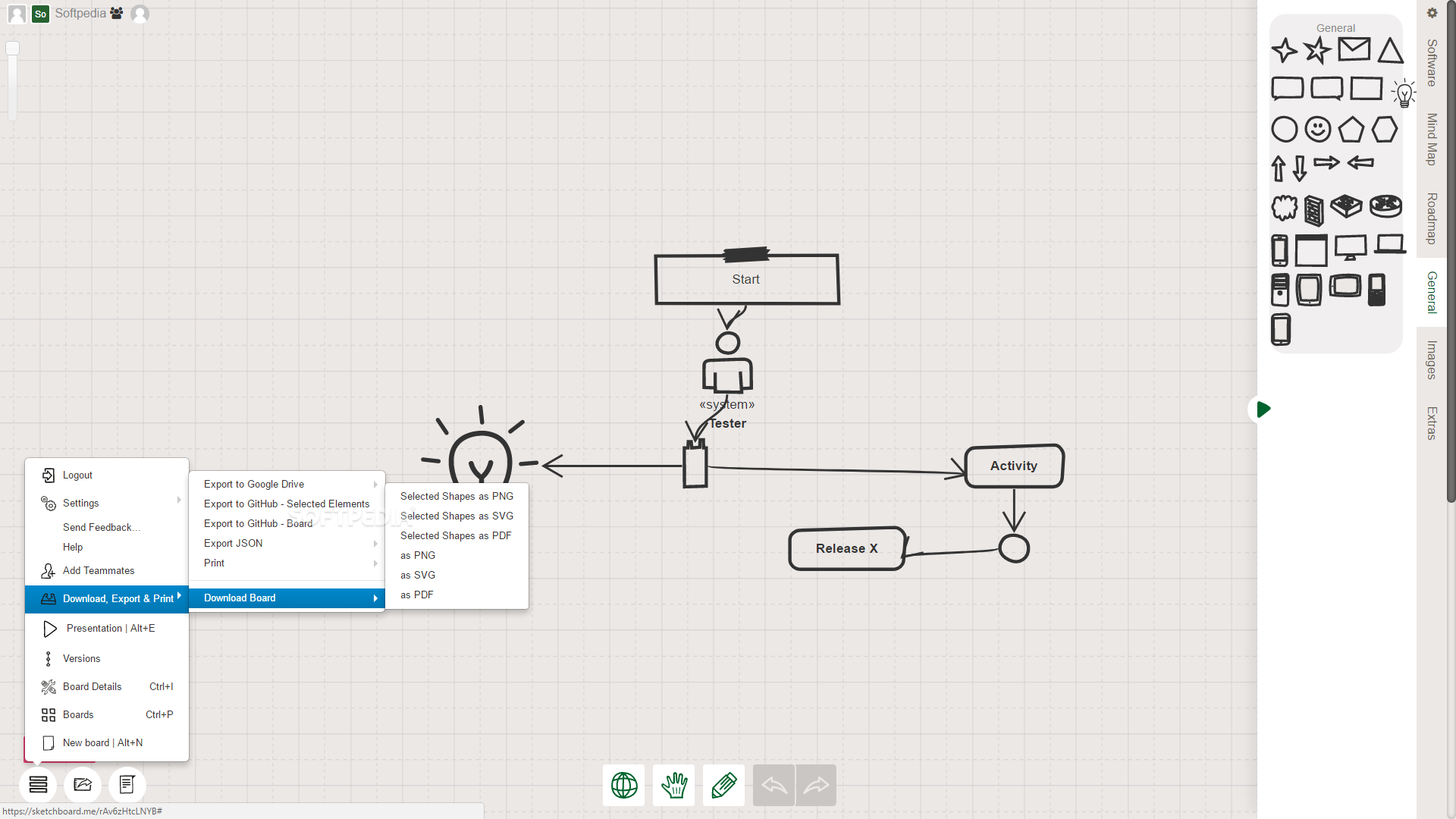1456x819 pixels.
Task: Open the gear settings icon top right
Action: [x=1432, y=13]
